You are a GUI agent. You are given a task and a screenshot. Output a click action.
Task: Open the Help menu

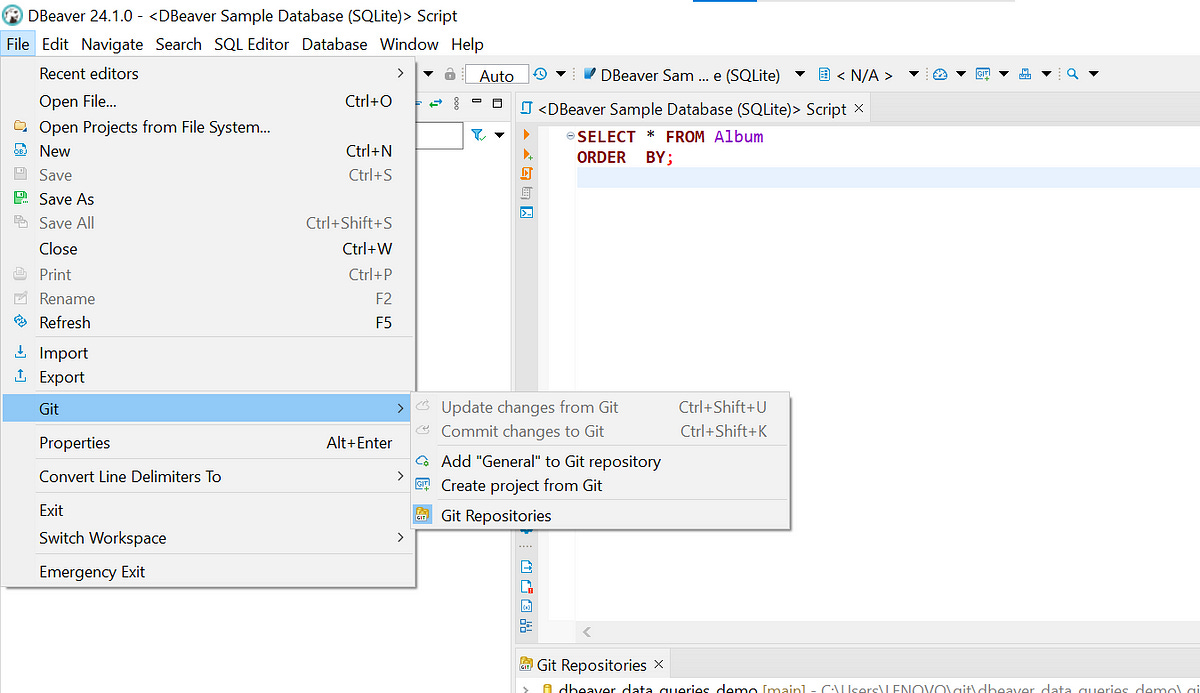(467, 44)
